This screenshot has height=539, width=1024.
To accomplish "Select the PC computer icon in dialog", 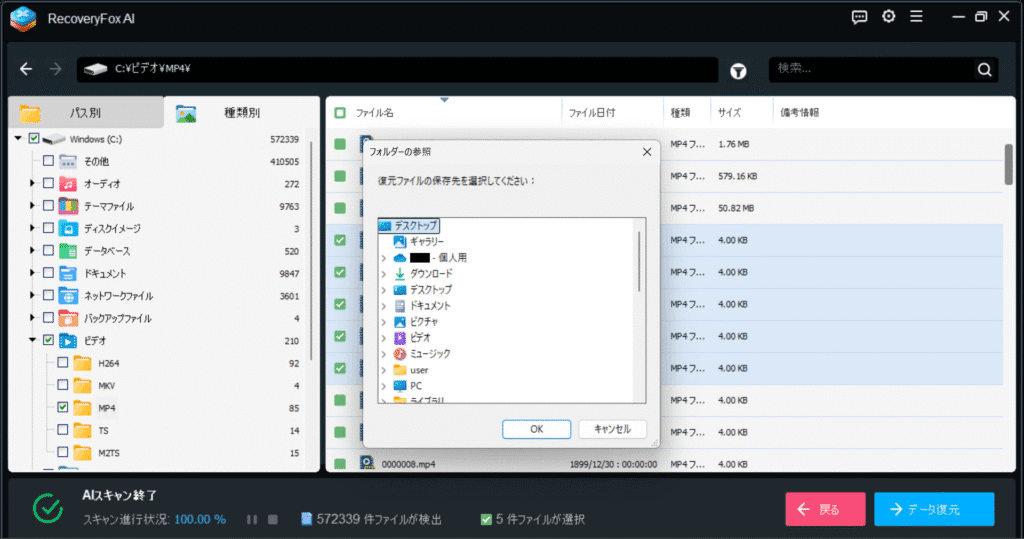I will pyautogui.click(x=400, y=386).
